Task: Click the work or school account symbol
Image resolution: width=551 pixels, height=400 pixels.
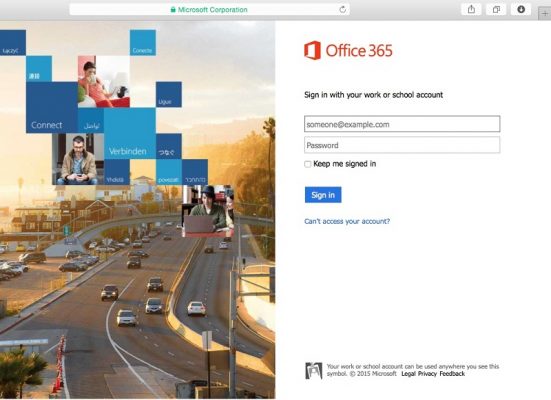Action: pos(313,370)
